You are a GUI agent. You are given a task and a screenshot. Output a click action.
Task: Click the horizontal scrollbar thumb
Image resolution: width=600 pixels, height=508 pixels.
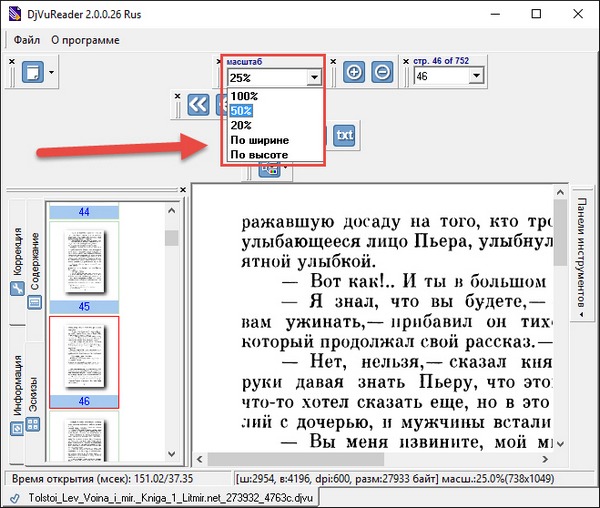click(x=295, y=459)
